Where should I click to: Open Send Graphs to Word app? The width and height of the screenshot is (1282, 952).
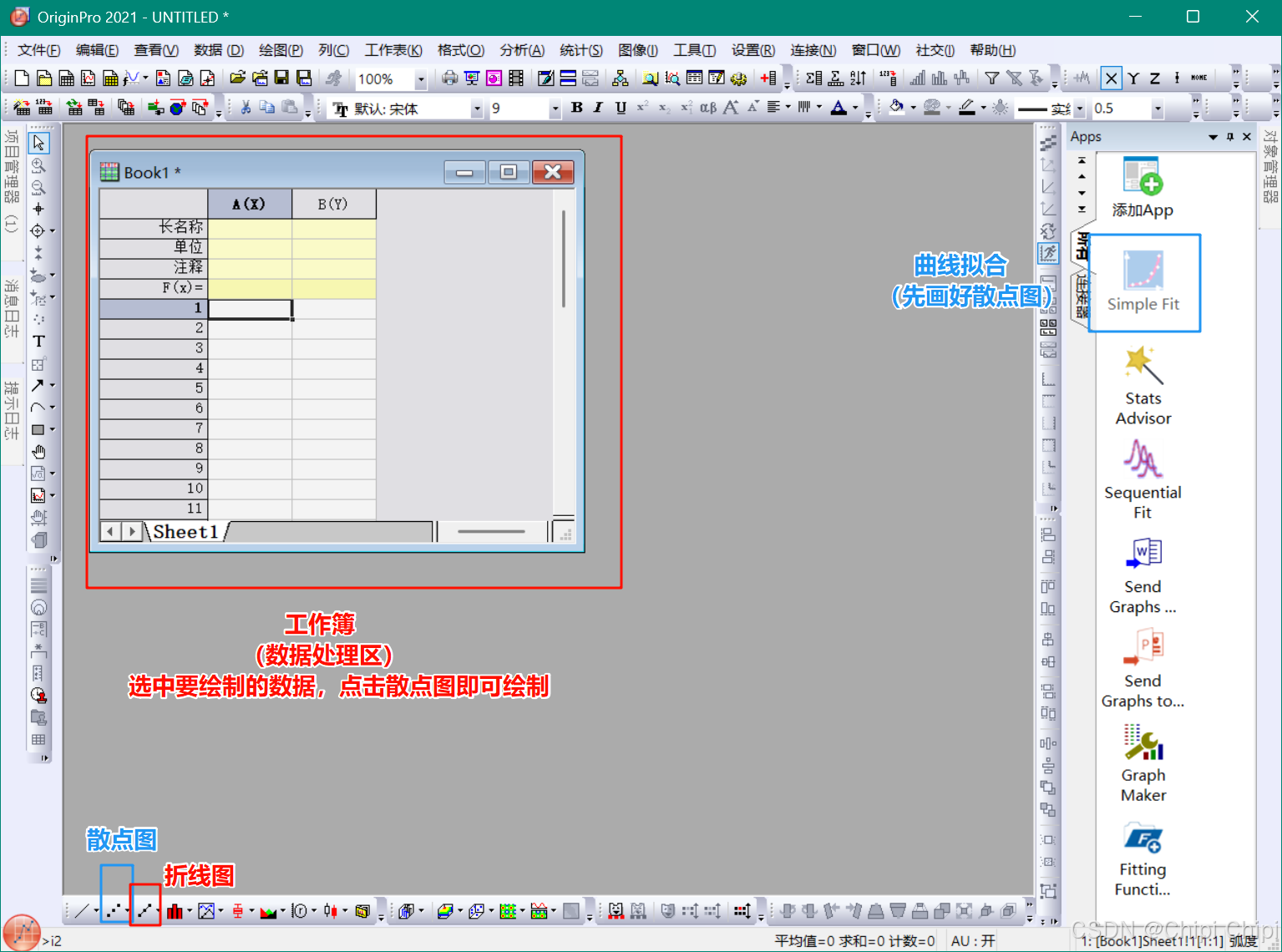(1143, 575)
